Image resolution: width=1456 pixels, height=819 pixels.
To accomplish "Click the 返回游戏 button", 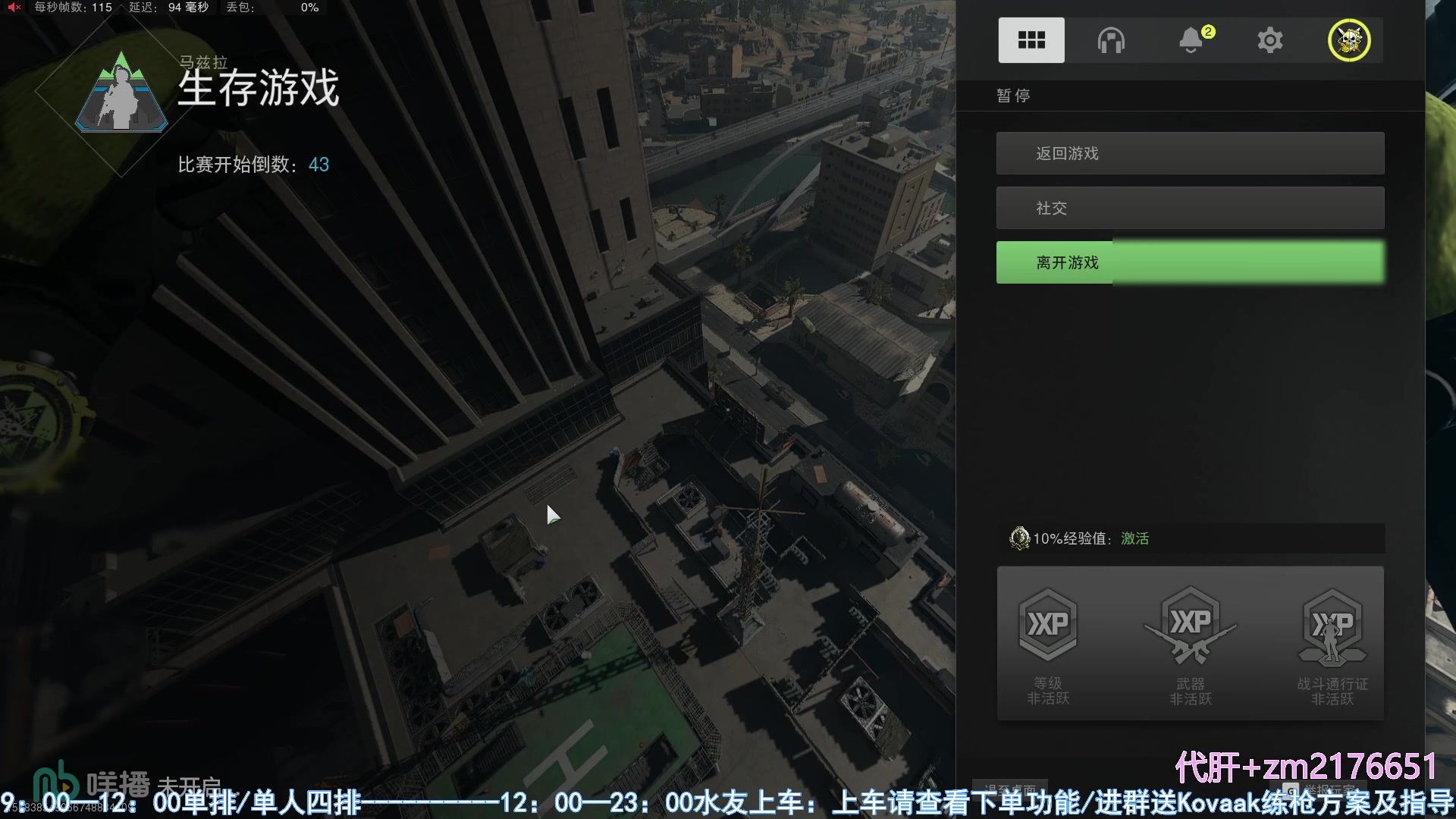I will point(1190,153).
